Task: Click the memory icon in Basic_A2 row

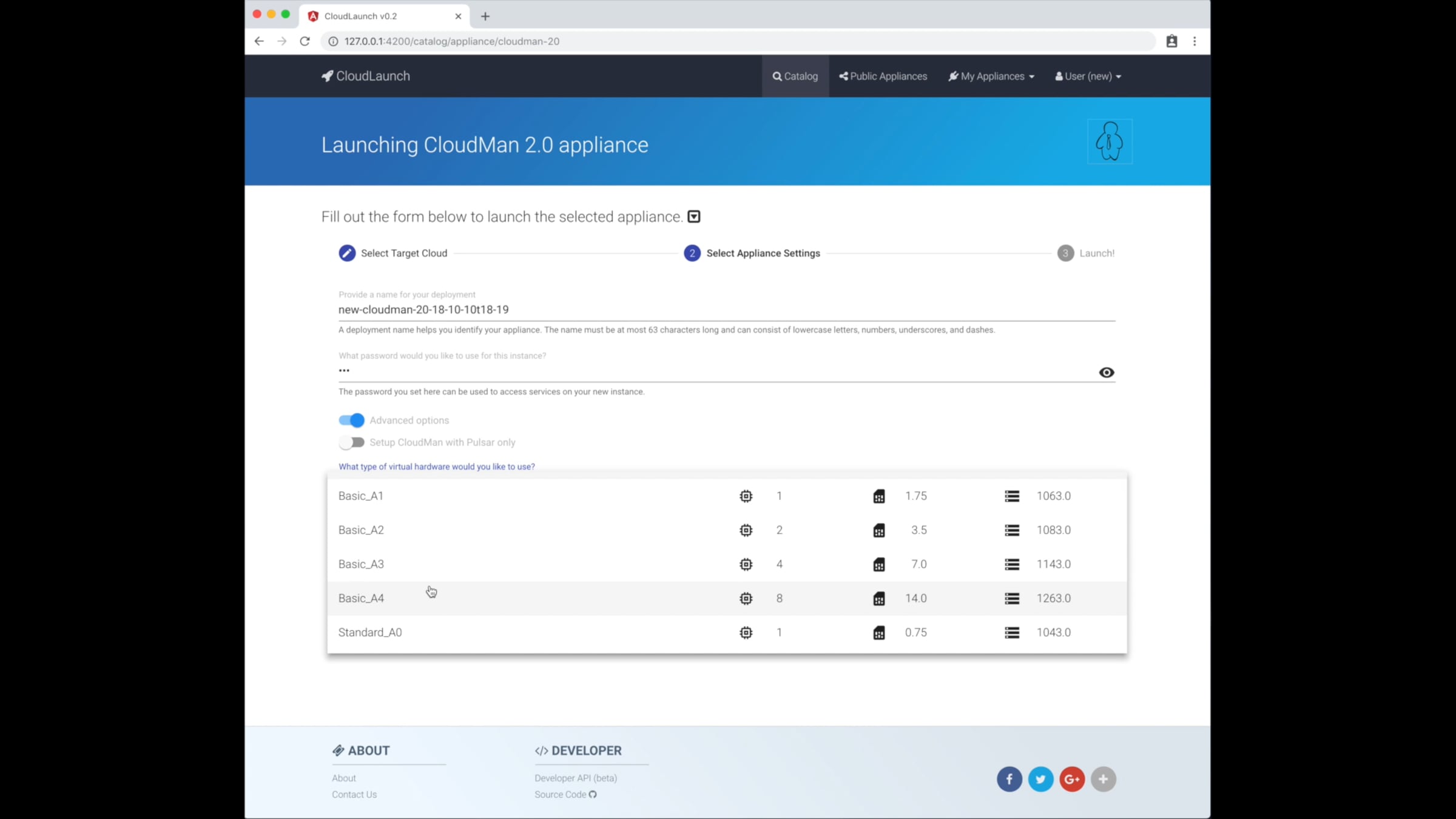Action: 879,530
